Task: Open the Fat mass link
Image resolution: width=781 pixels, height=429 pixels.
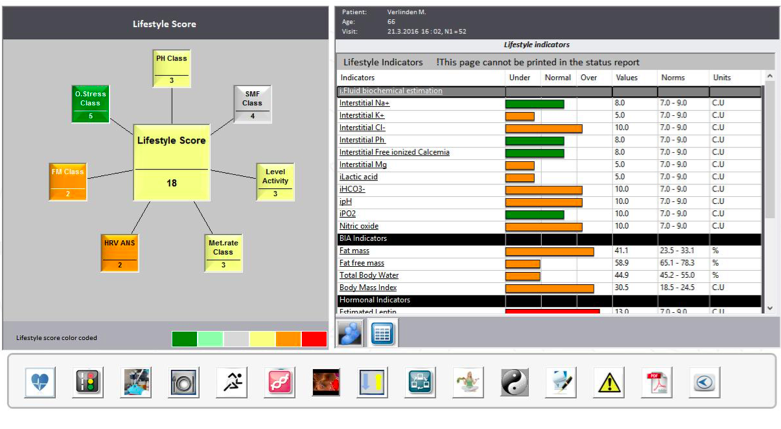Action: tap(354, 251)
